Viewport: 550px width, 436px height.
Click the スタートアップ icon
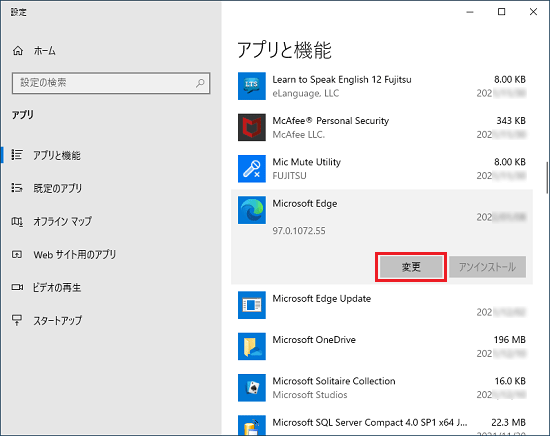pos(17,320)
